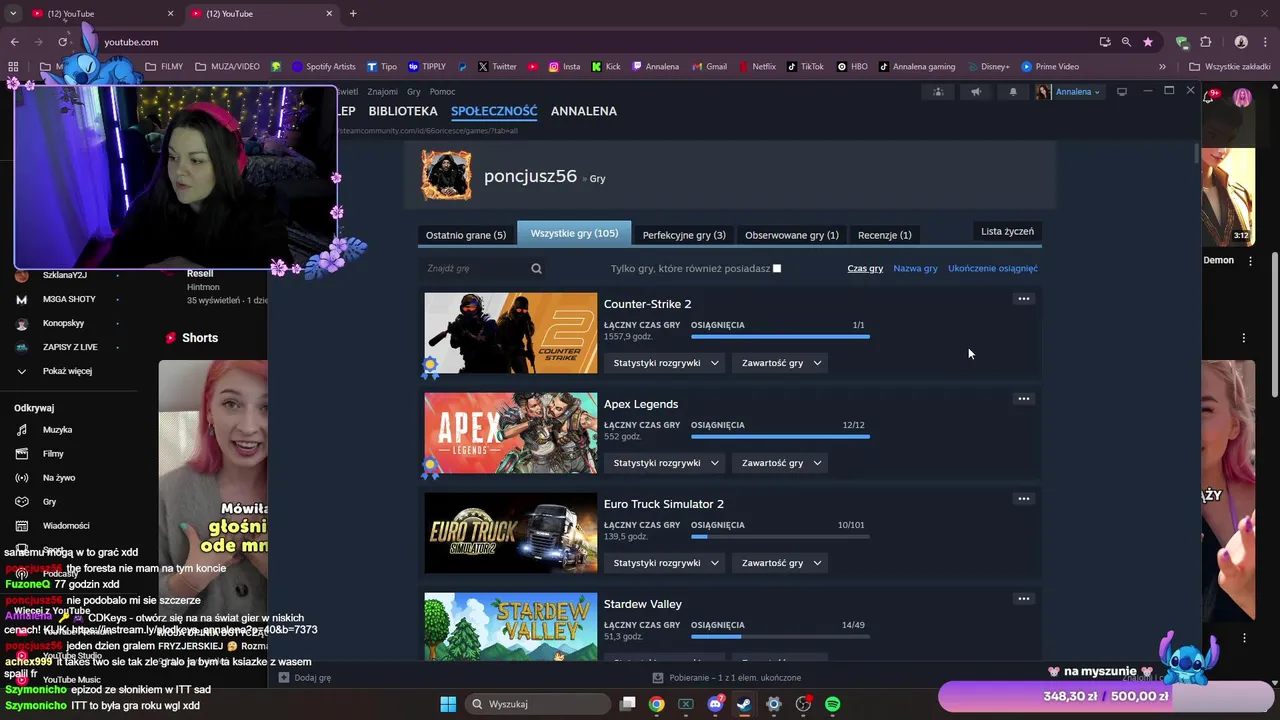Image resolution: width=1280 pixels, height=720 pixels.
Task: Click Apex Legends game thumbnail
Action: click(x=510, y=433)
